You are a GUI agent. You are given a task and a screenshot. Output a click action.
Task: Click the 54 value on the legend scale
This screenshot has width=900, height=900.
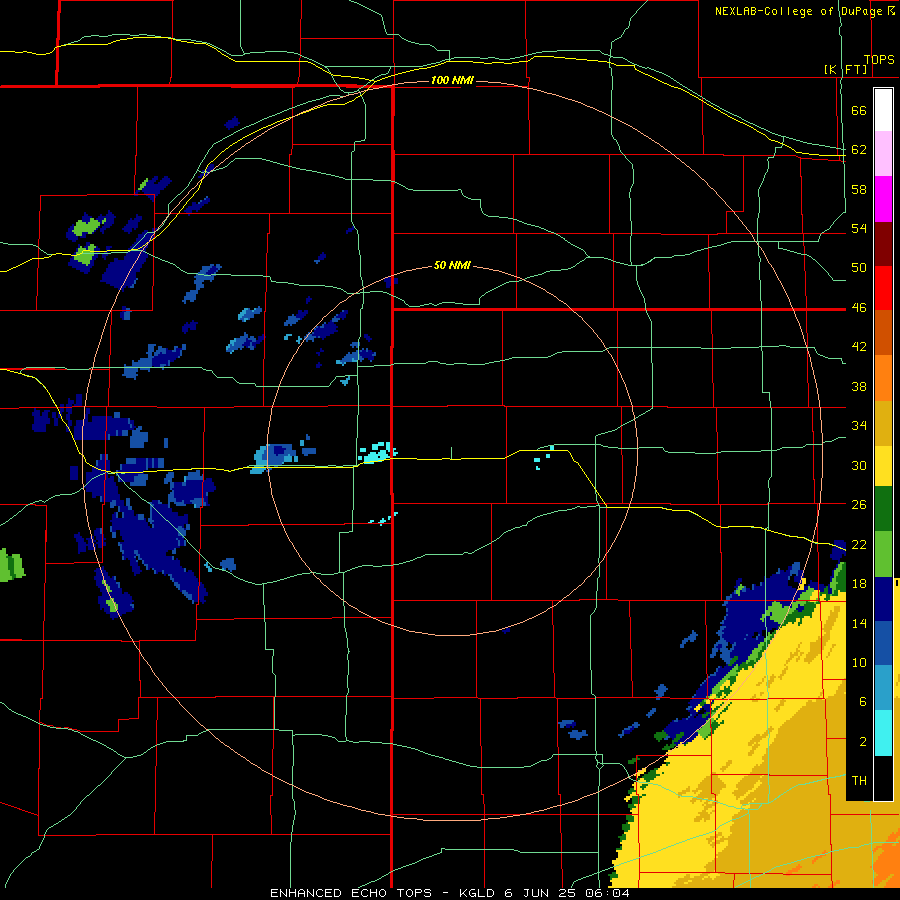click(x=859, y=228)
